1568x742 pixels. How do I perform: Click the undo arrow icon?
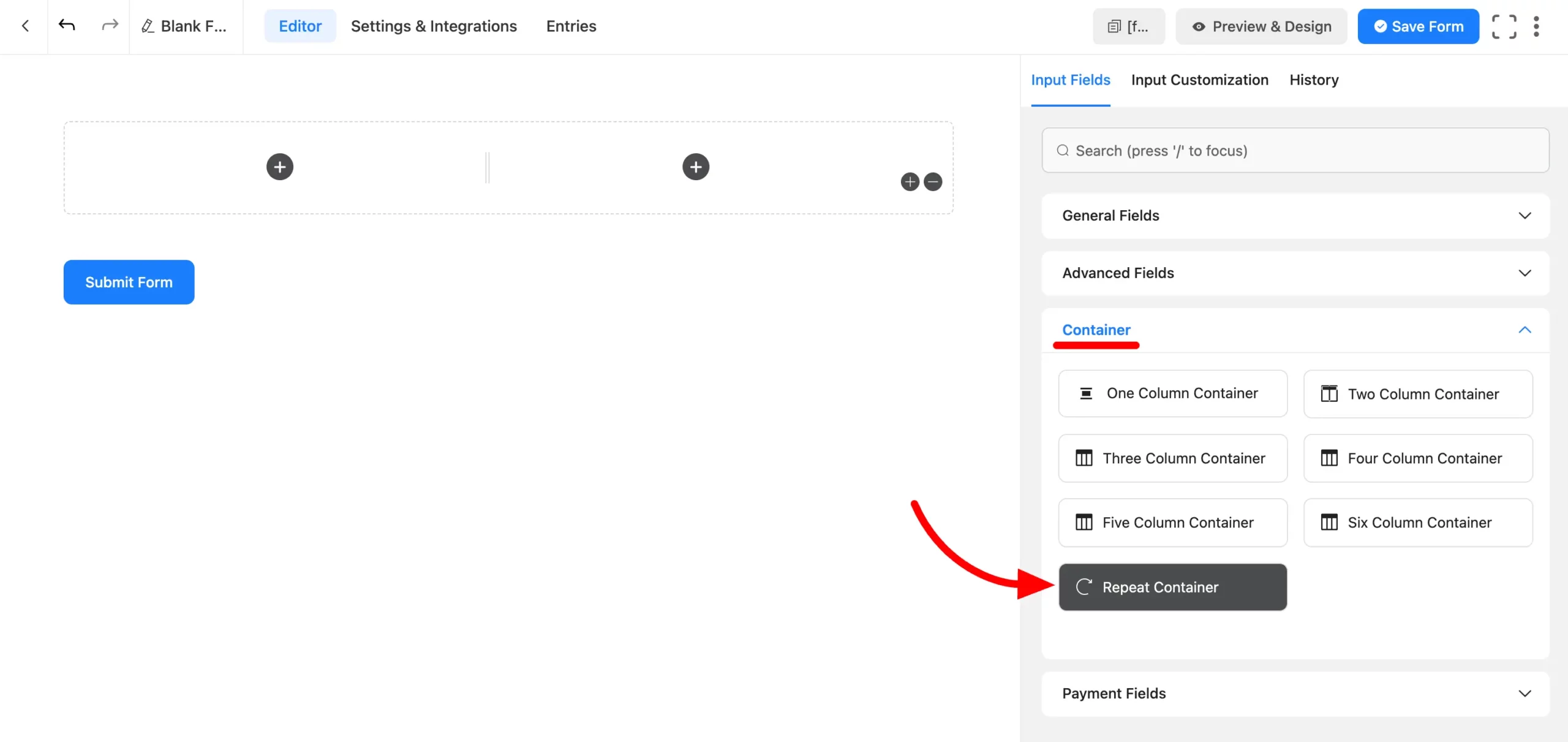click(67, 25)
